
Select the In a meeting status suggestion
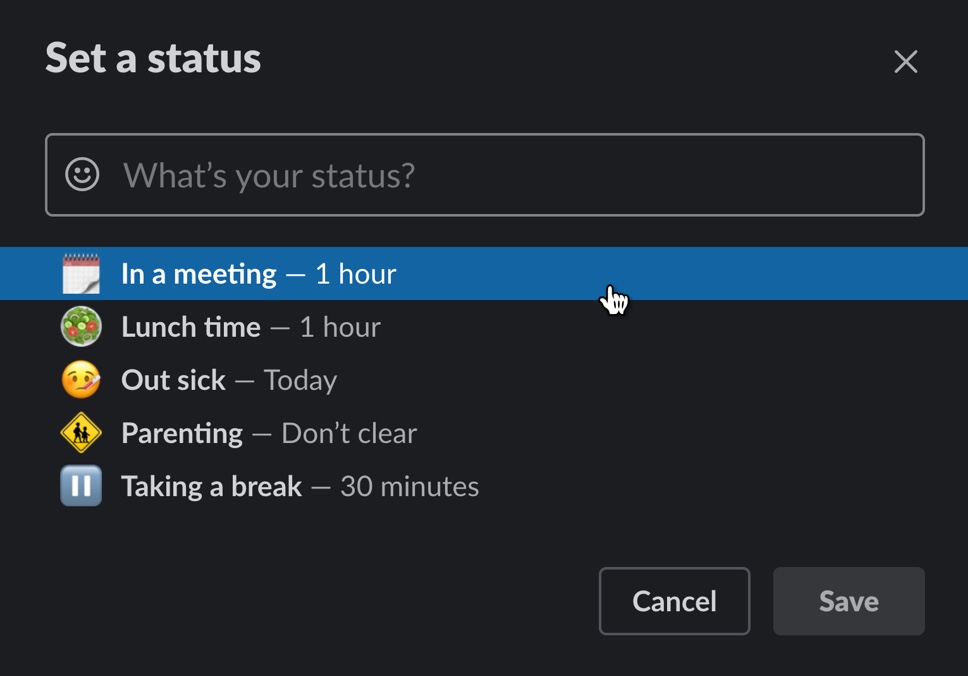[197, 272]
